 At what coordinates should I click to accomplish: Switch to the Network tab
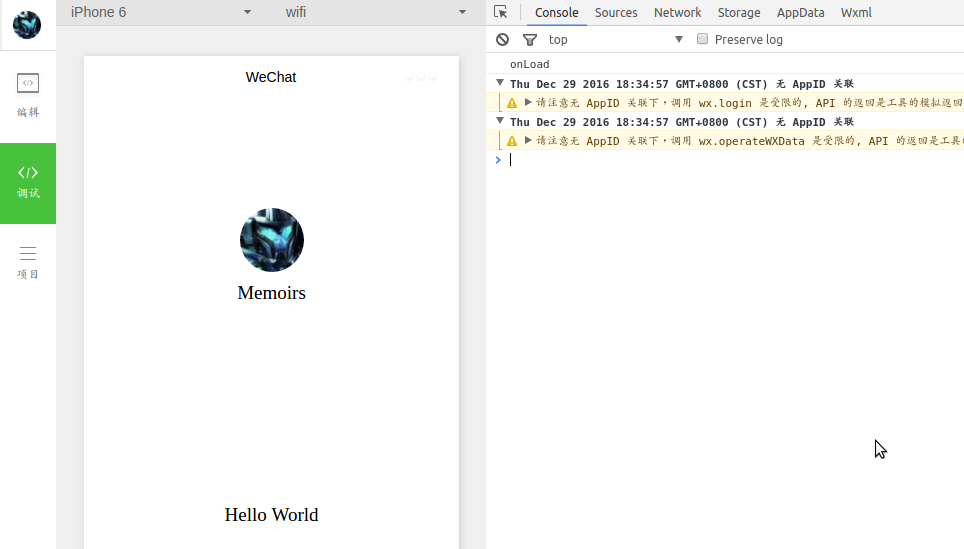pyautogui.click(x=678, y=12)
